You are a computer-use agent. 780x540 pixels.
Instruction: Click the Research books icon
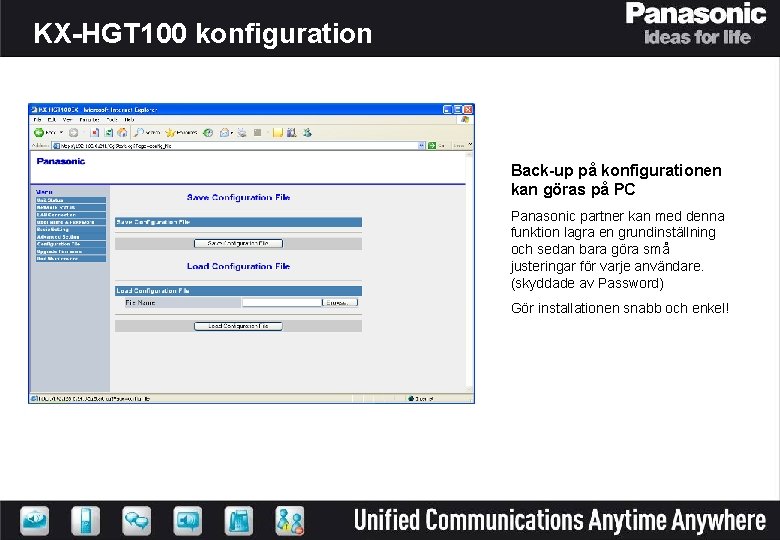pyautogui.click(x=292, y=132)
